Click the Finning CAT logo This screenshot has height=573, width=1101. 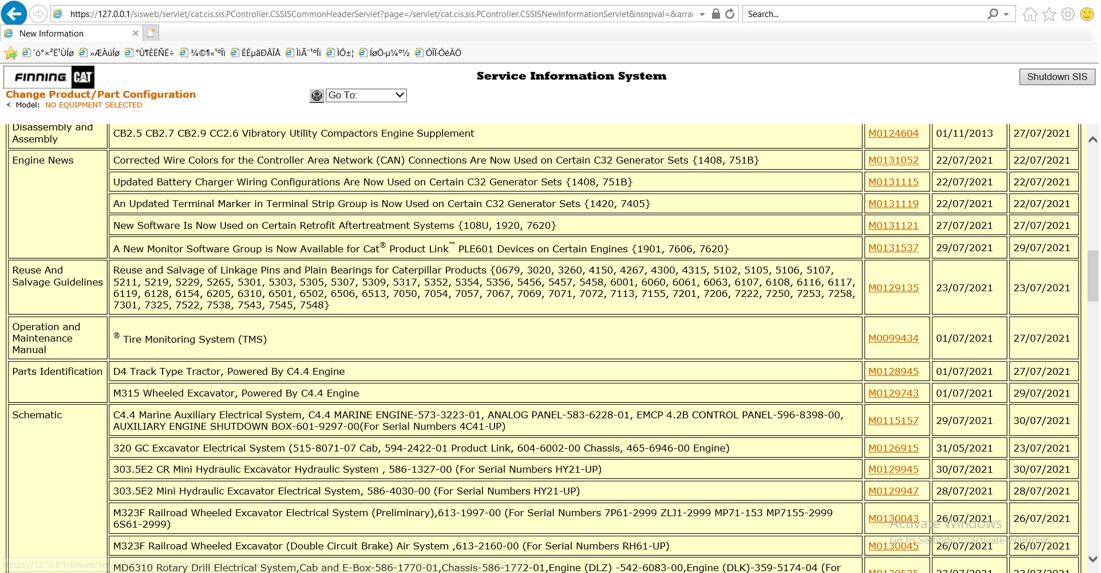pos(49,77)
